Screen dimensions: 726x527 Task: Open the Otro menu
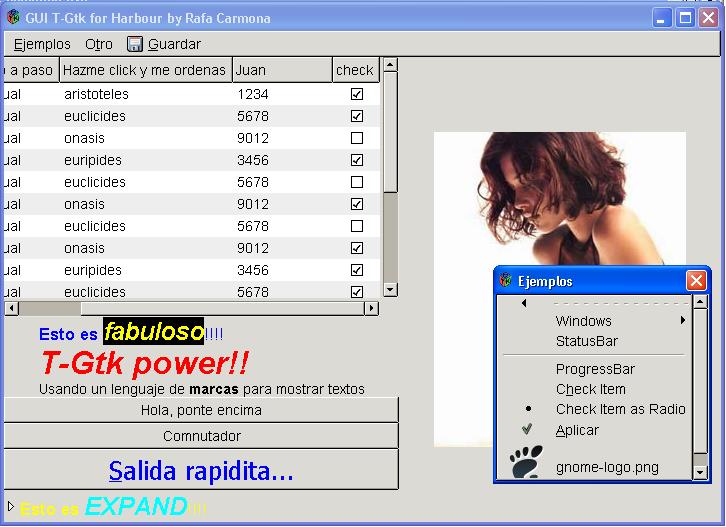tap(99, 44)
